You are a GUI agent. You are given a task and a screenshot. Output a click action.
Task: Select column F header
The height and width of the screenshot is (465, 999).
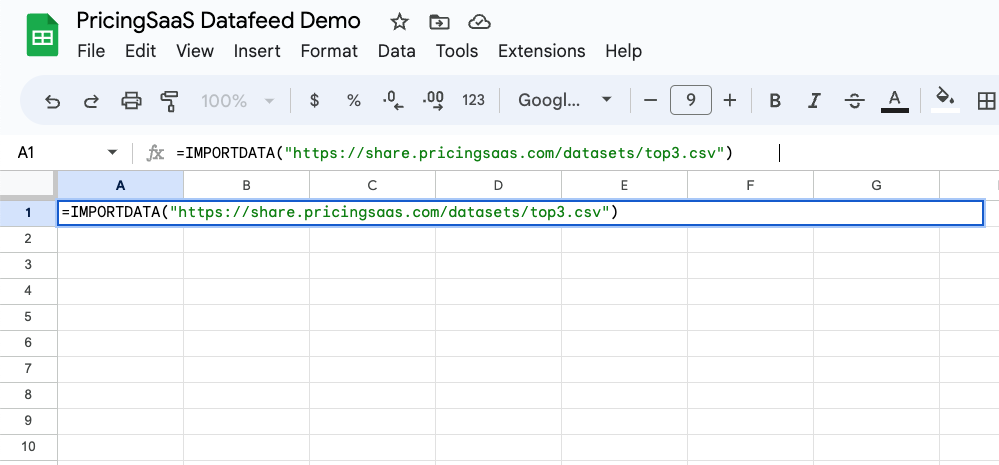tap(751, 185)
